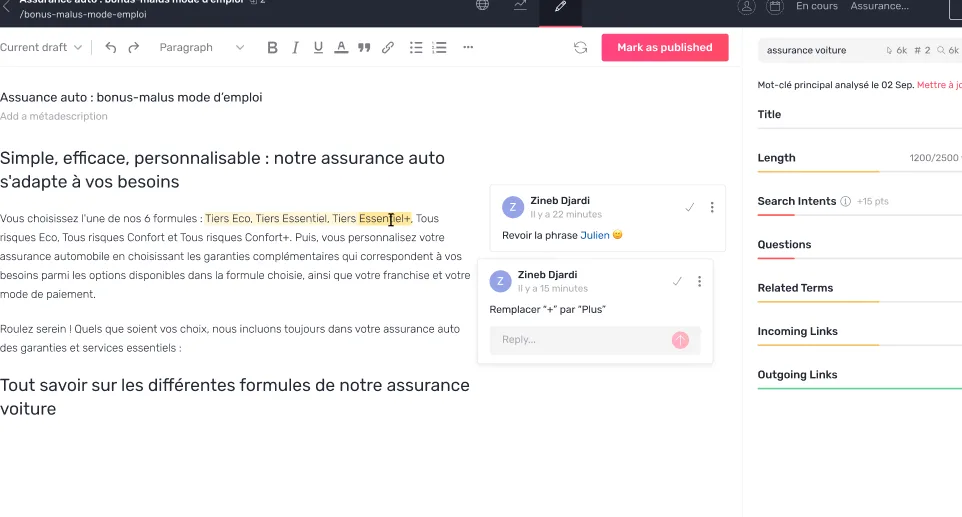Viewport: 962px width, 517px height.
Task: Open the Assurance... folder selector
Action: click(x=879, y=6)
